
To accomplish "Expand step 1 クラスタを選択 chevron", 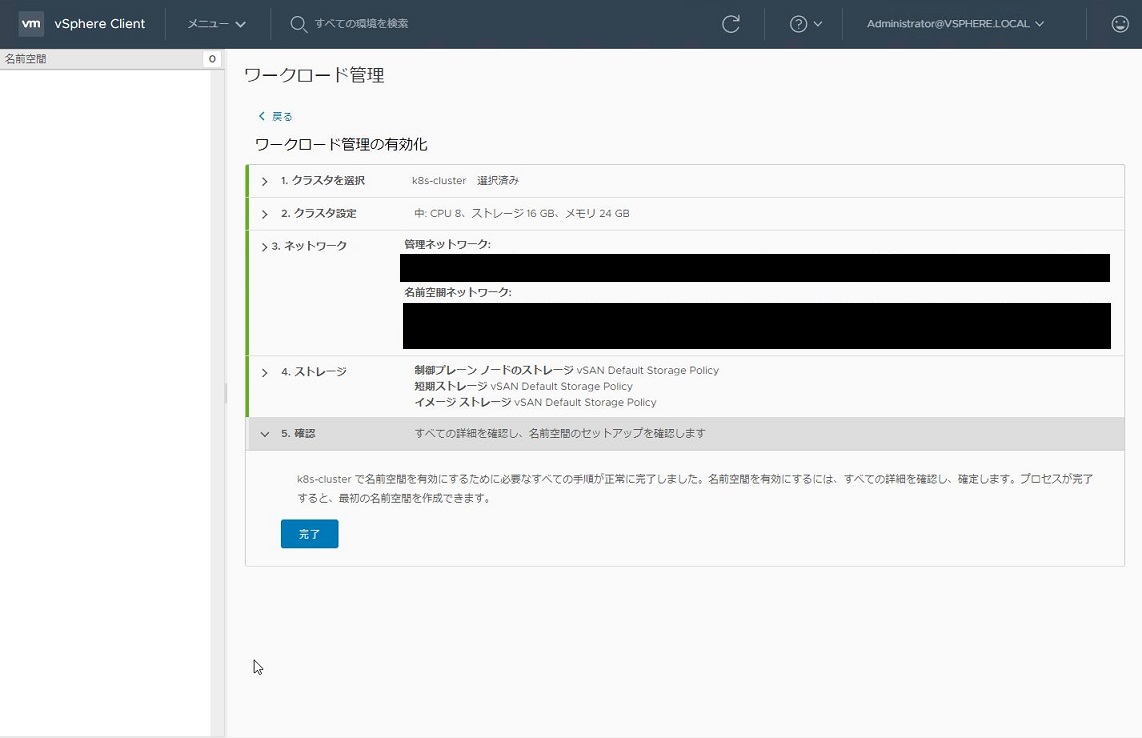I will tap(264, 181).
